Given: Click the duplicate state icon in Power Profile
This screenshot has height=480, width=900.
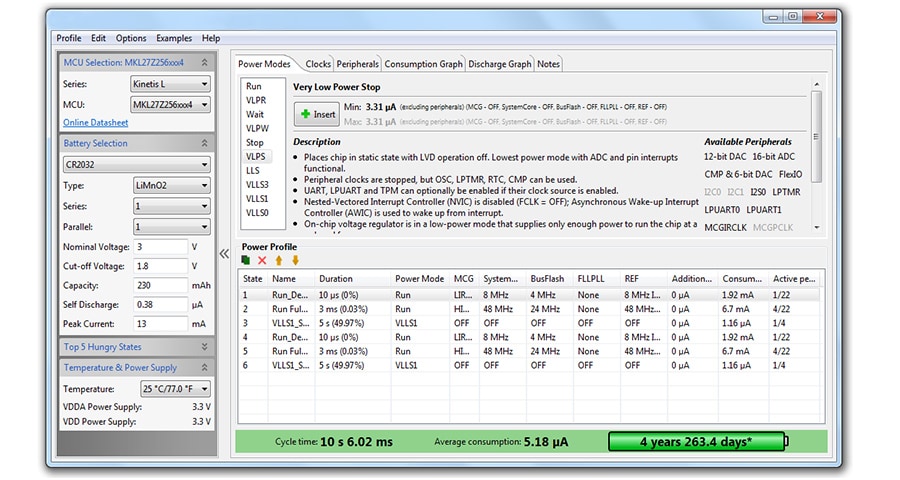Looking at the screenshot, I should coord(246,260).
